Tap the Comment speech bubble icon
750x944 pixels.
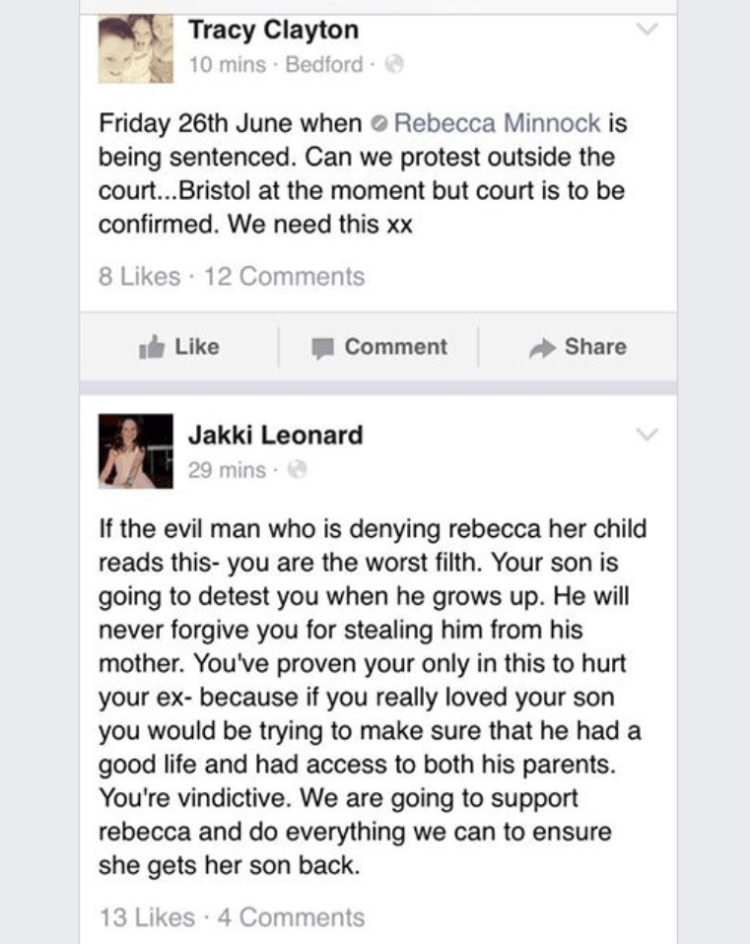point(322,348)
